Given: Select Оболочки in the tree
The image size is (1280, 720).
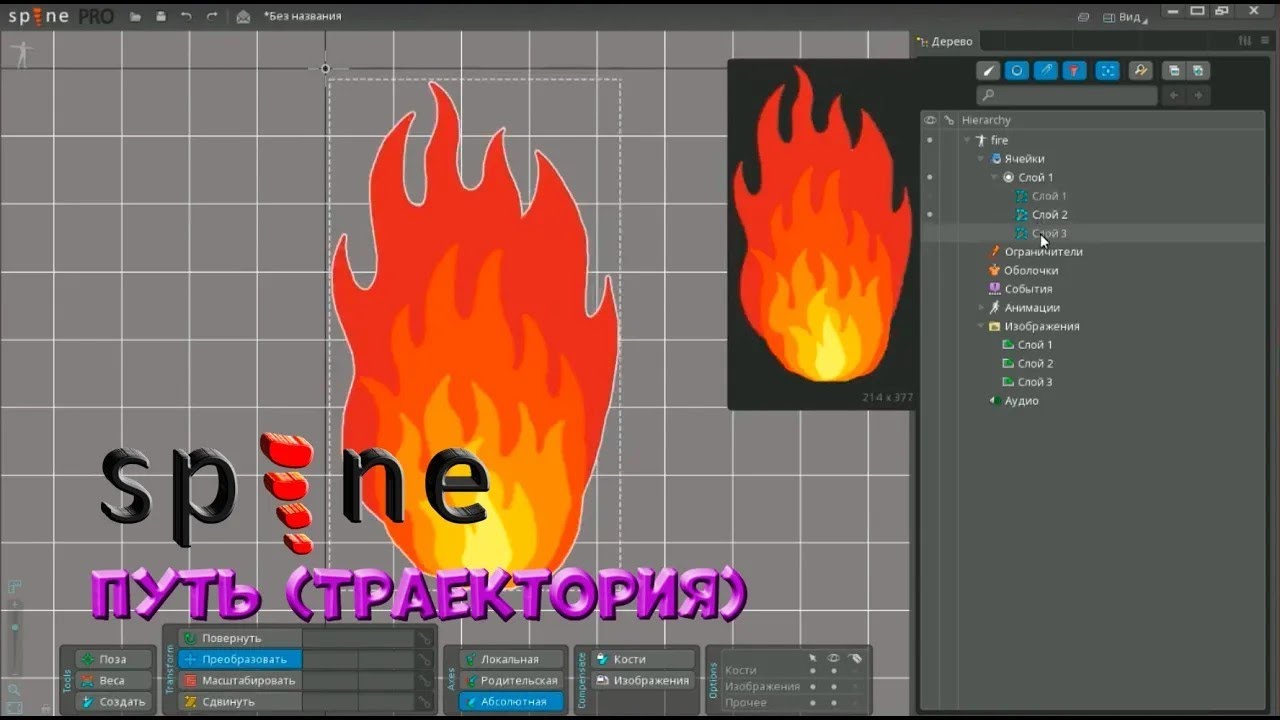Looking at the screenshot, I should point(1031,270).
